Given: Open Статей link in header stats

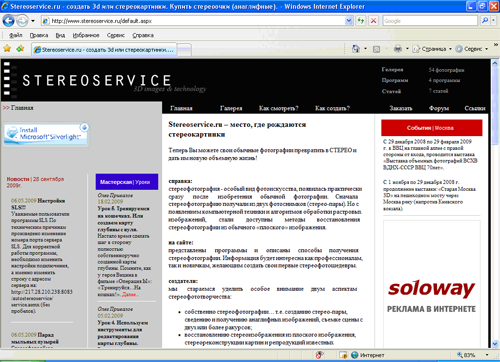Looking at the screenshot, I should click(391, 91).
